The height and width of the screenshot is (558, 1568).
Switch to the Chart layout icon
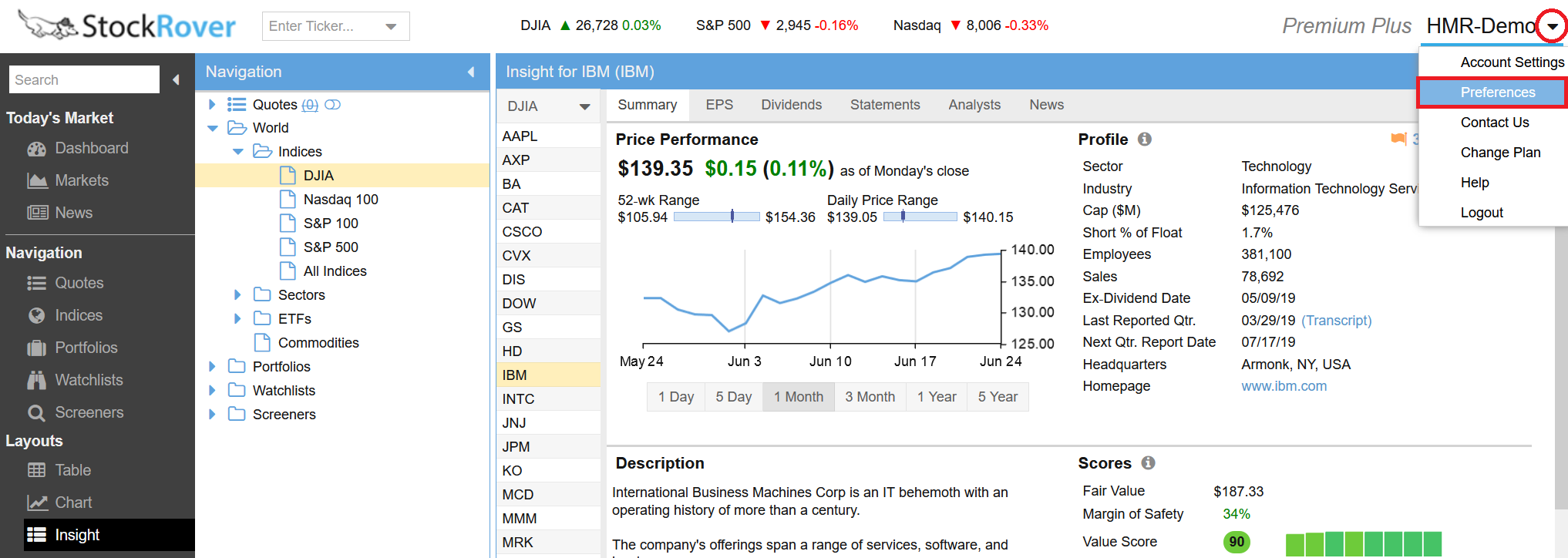pos(36,503)
